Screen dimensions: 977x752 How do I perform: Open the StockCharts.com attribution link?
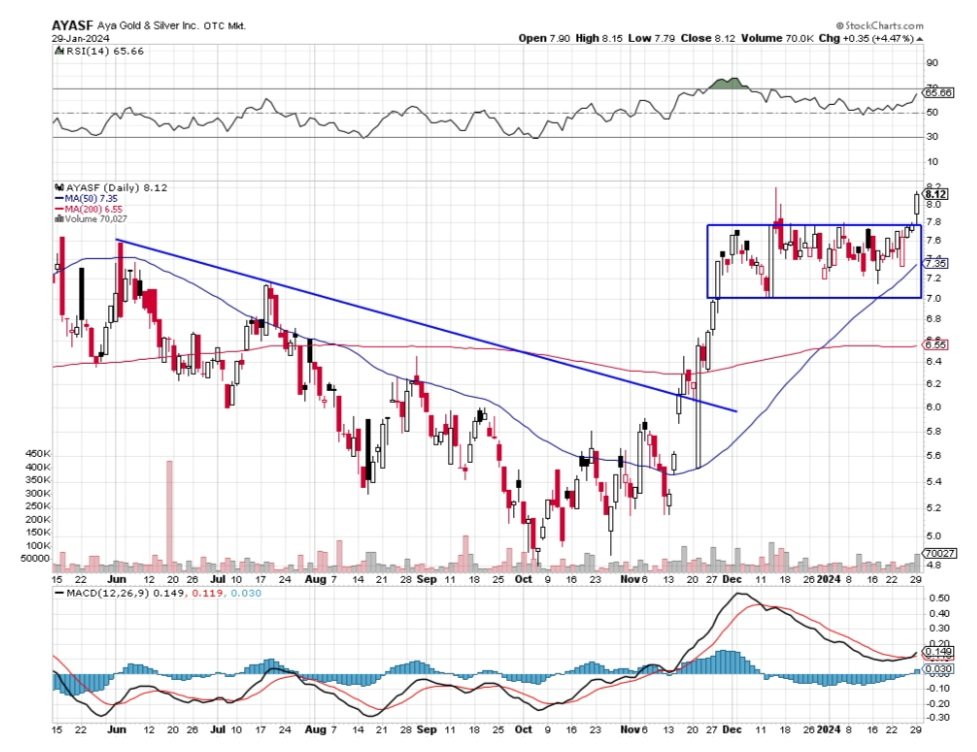879,26
